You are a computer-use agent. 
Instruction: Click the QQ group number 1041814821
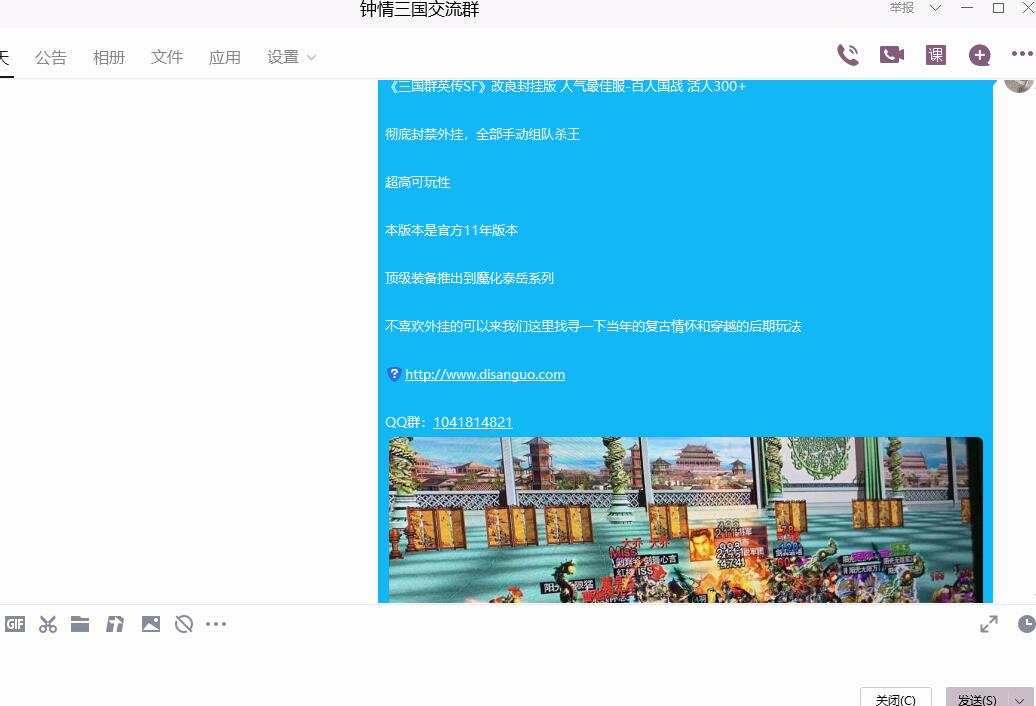coord(473,422)
